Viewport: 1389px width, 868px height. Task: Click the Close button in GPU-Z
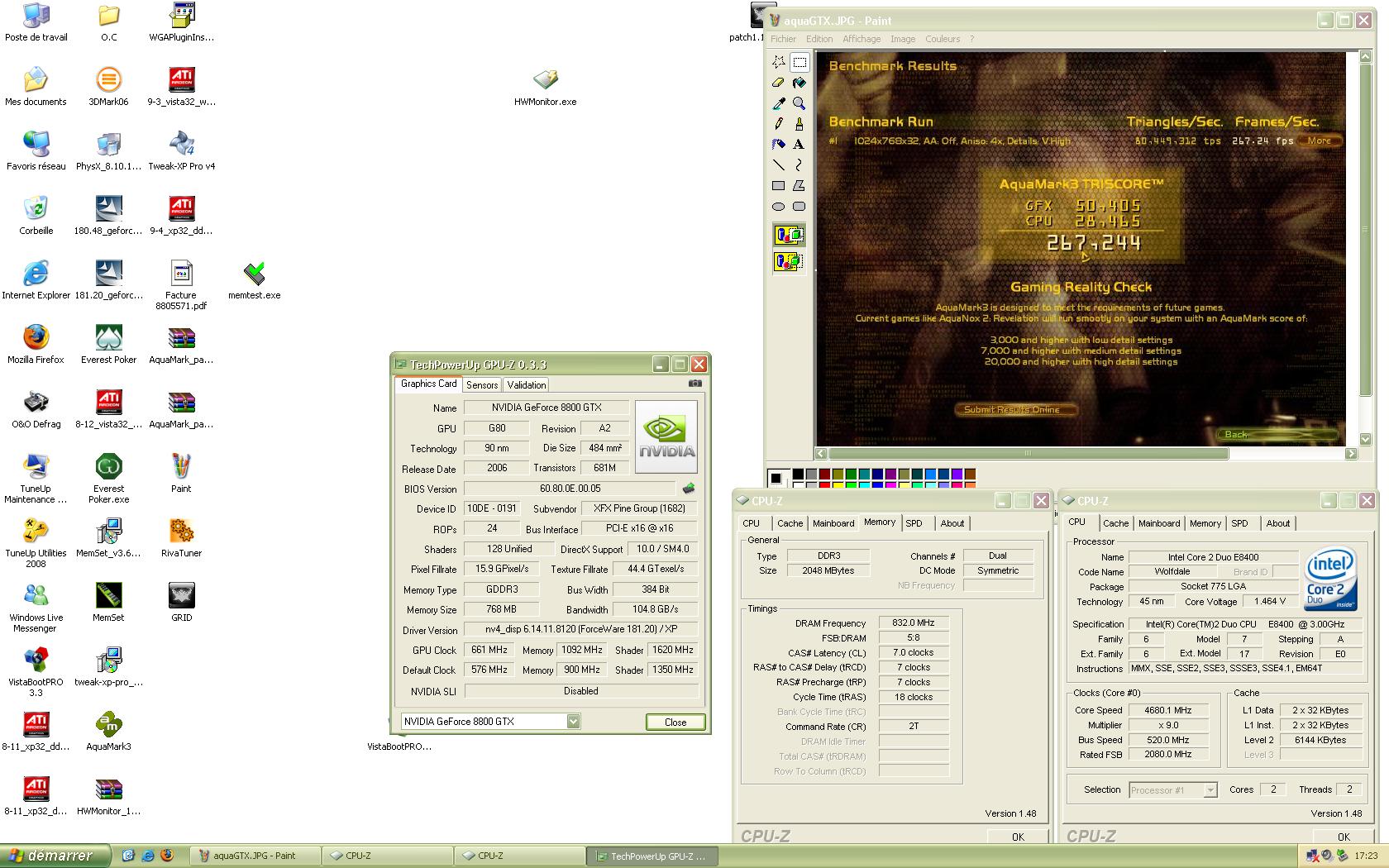pyautogui.click(x=675, y=722)
